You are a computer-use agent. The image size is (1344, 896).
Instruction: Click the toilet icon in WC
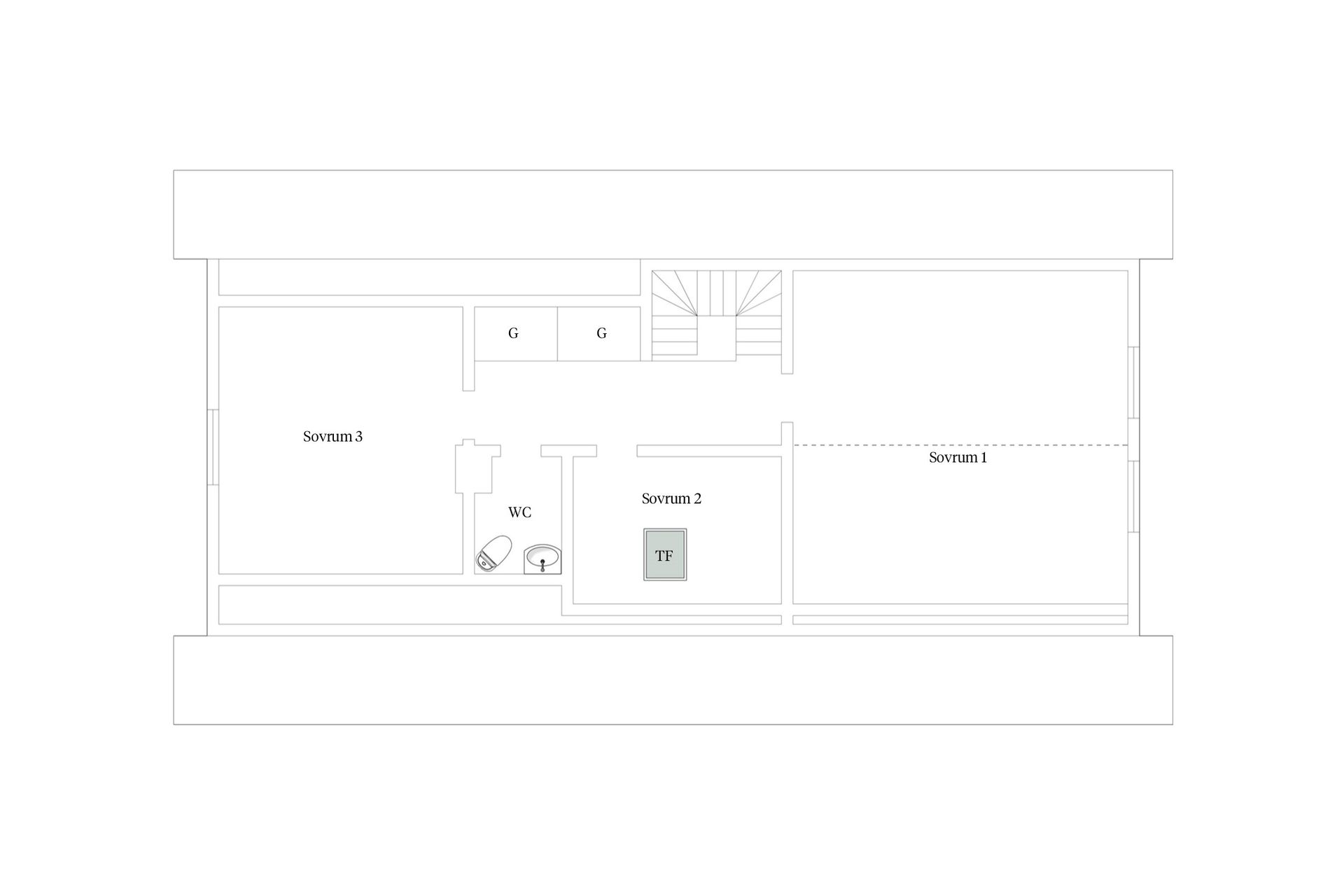[493, 554]
